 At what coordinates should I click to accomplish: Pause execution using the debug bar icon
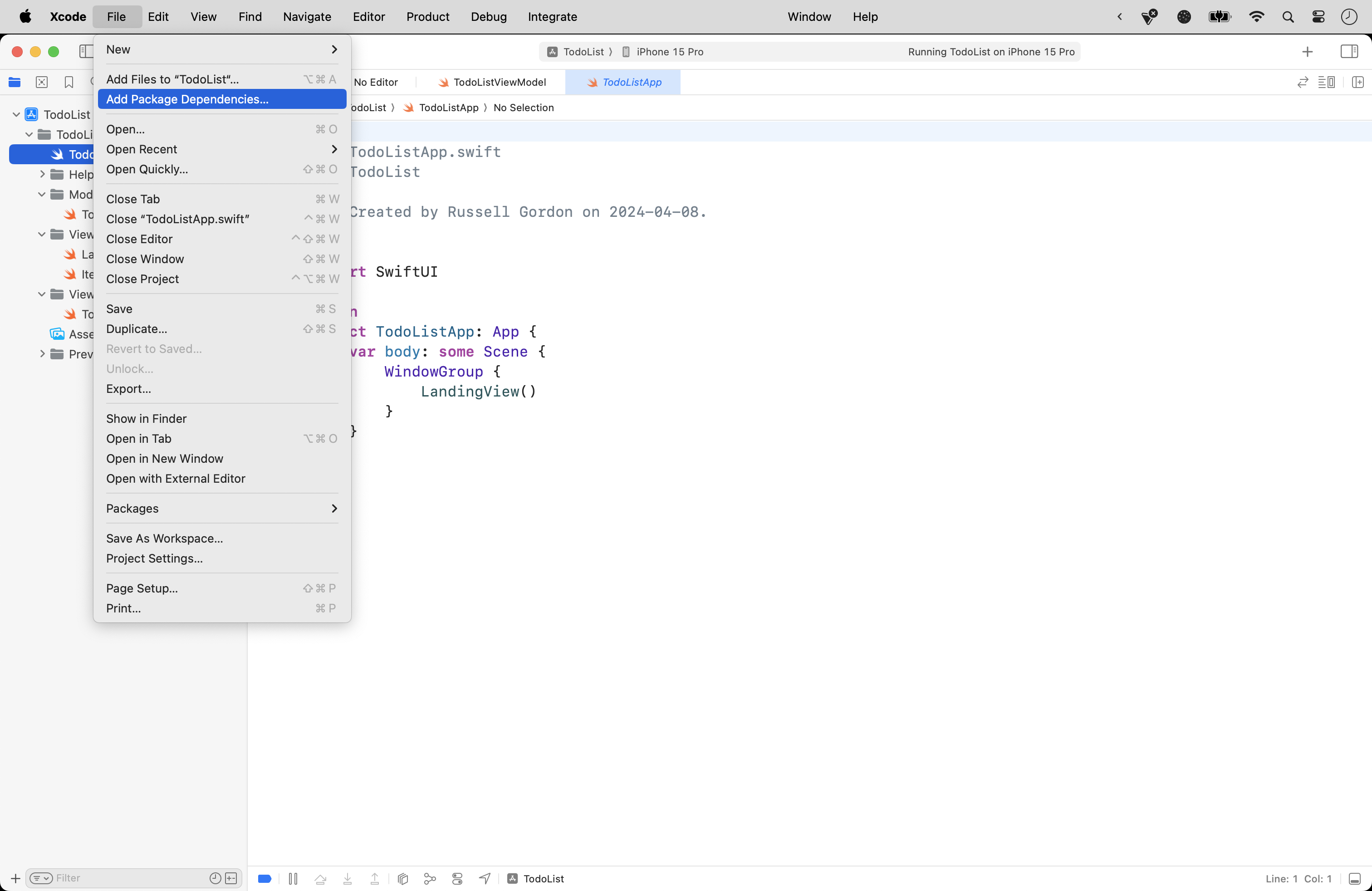[293, 878]
